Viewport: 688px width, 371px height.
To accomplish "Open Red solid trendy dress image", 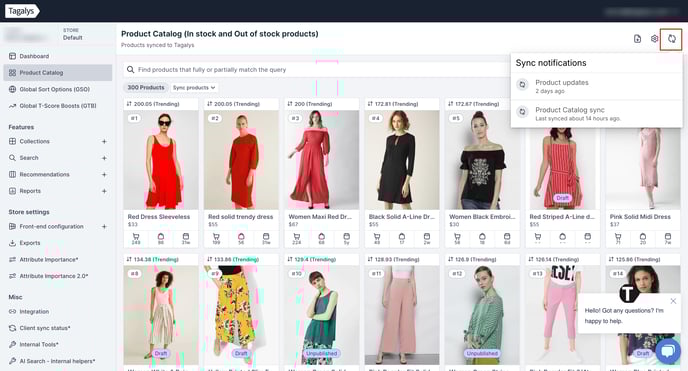I will pyautogui.click(x=241, y=160).
